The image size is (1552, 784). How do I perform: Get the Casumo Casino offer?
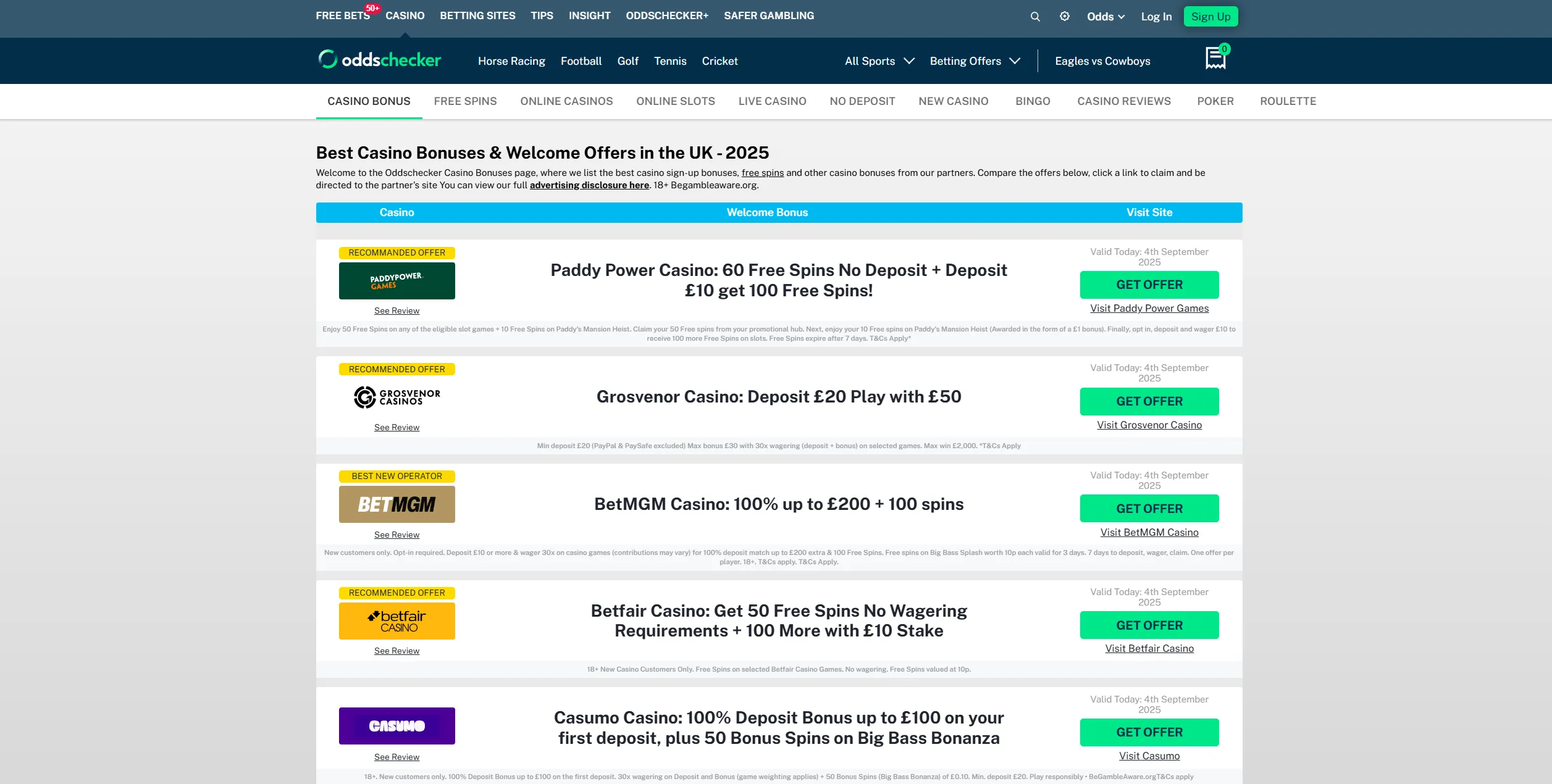click(x=1149, y=732)
